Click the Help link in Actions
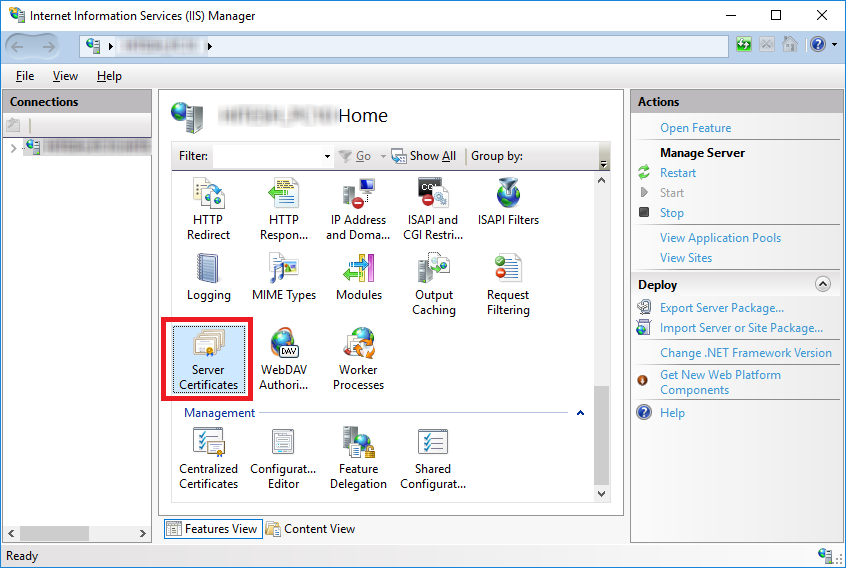The height and width of the screenshot is (568, 846). pos(672,413)
